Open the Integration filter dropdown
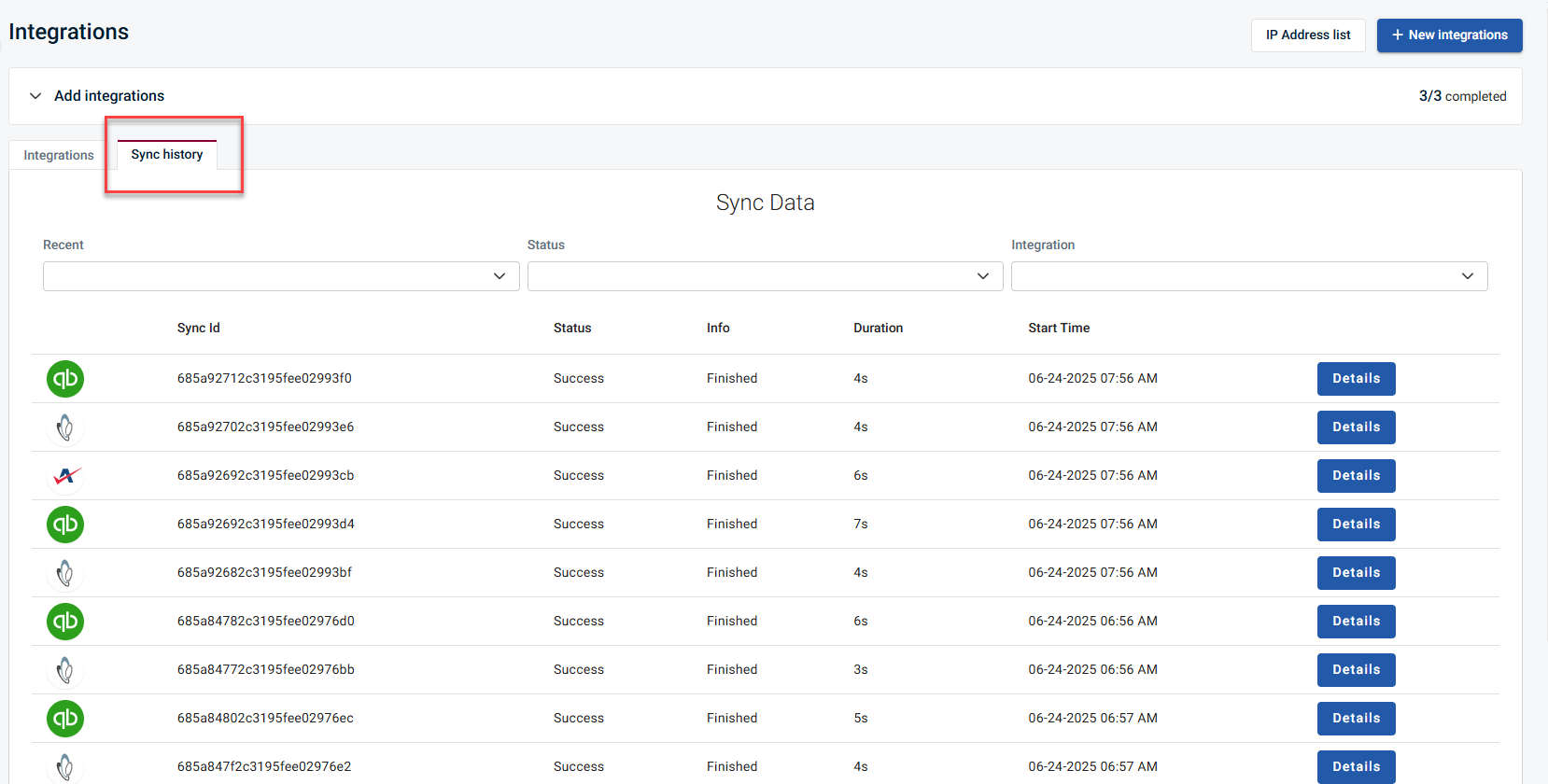 click(x=1249, y=276)
